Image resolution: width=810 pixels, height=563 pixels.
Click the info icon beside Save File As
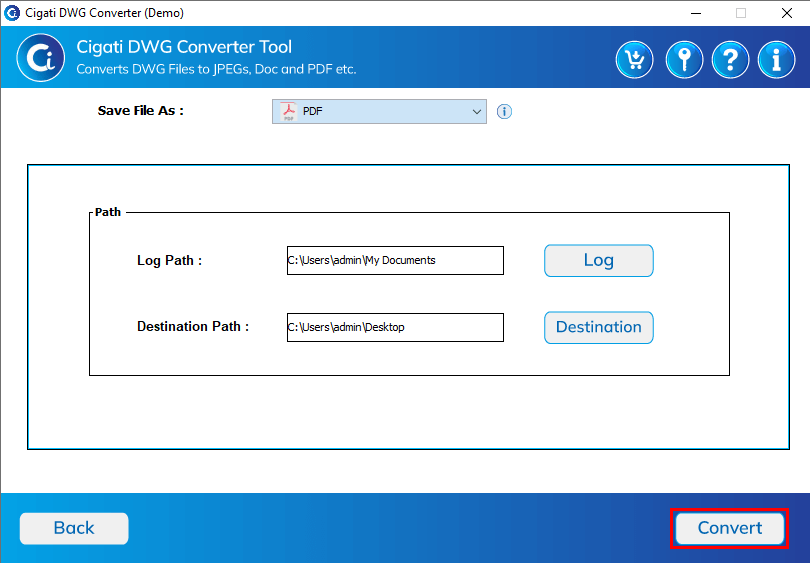click(x=504, y=112)
